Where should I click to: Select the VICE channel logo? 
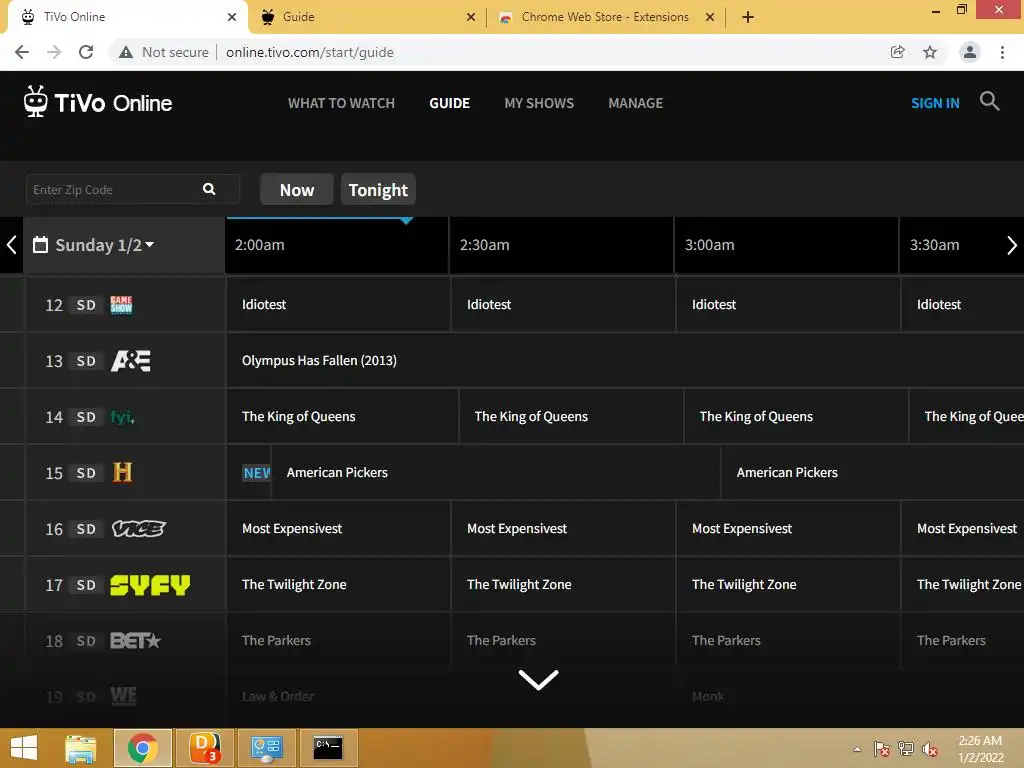(138, 528)
